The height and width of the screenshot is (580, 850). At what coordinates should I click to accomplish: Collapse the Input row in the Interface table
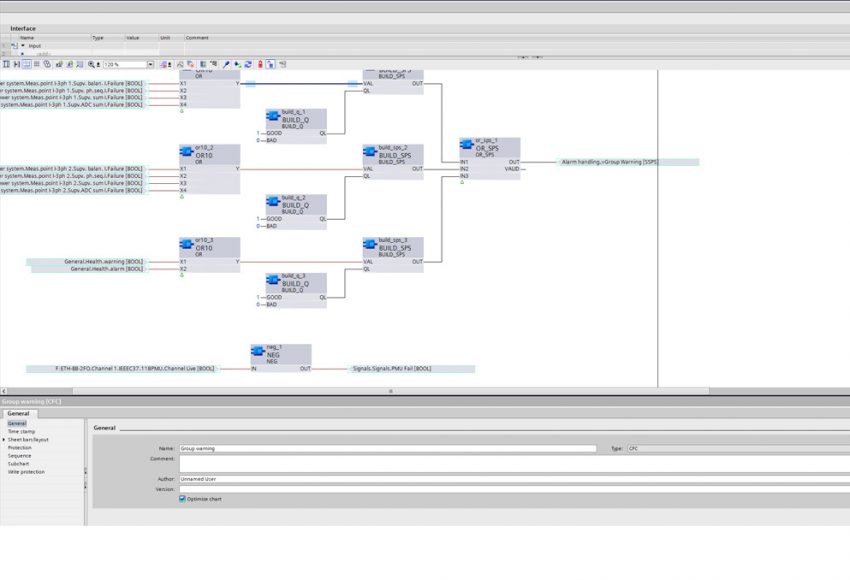point(23,46)
